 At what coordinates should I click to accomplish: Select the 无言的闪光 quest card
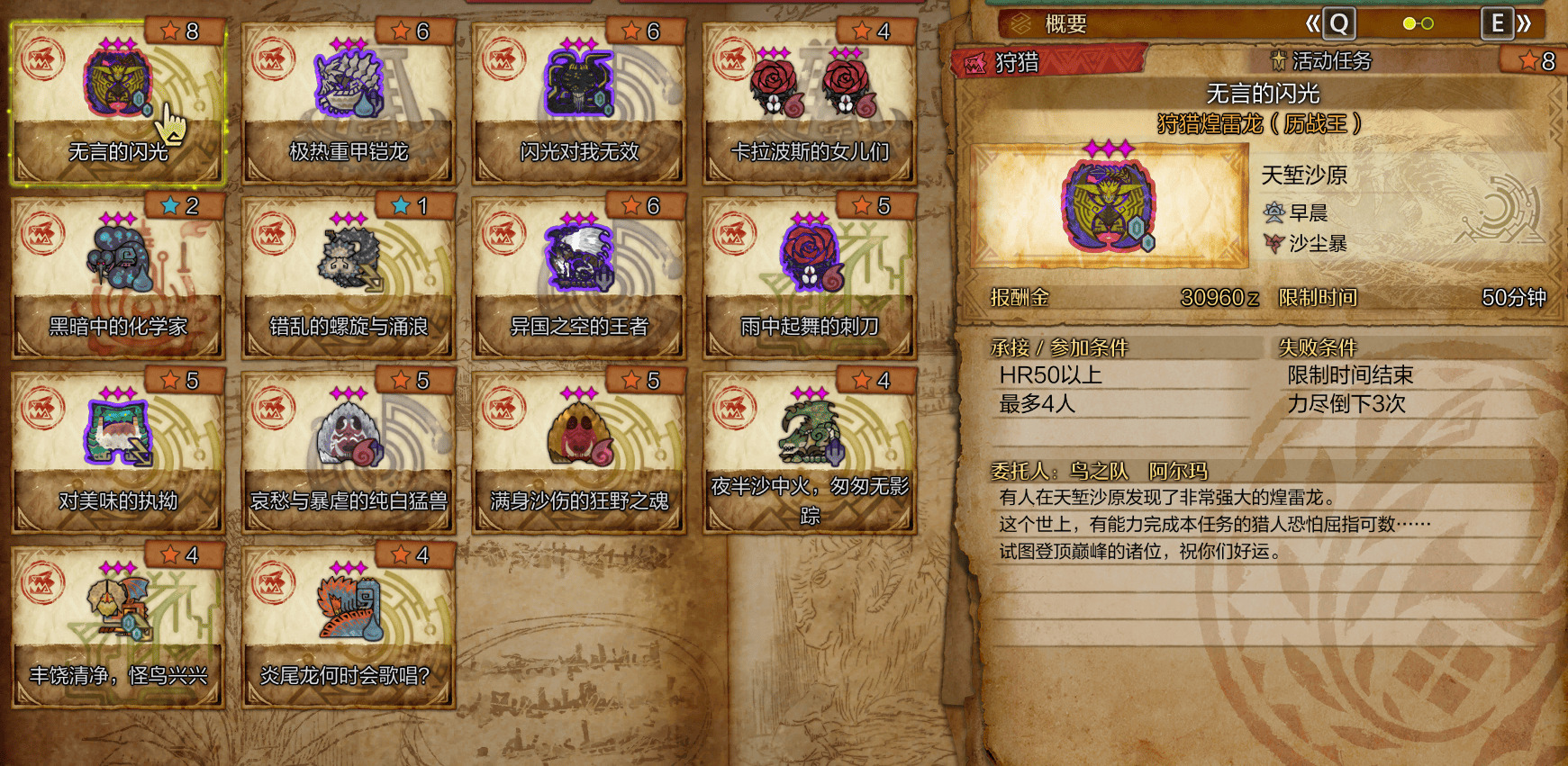118,104
